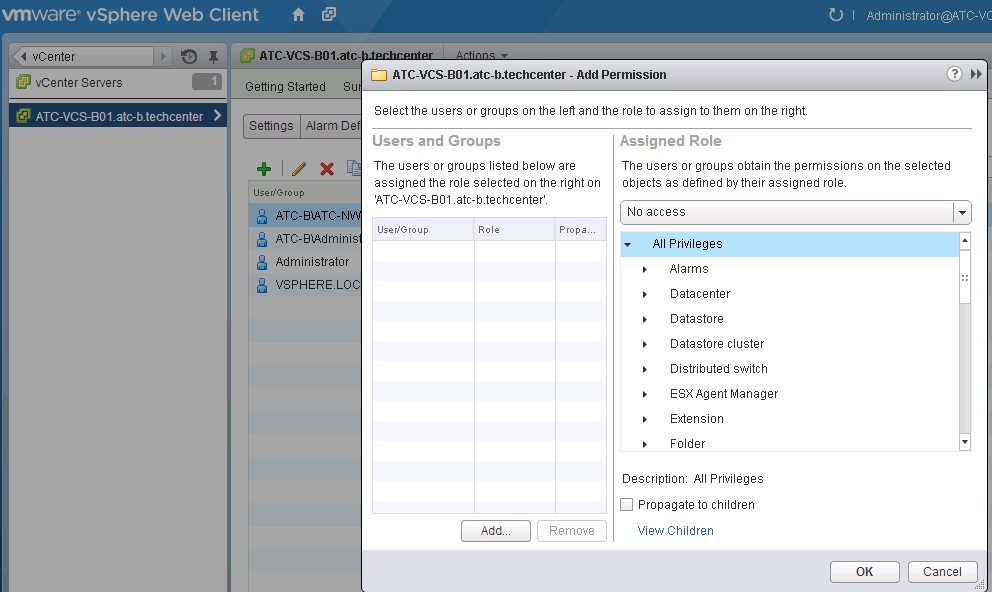Click the Home icon in the header
This screenshot has height=592, width=992.
point(298,15)
